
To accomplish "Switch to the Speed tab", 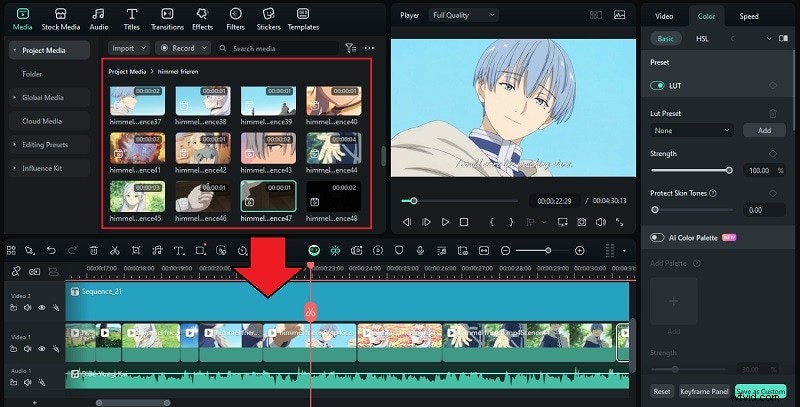I will tap(748, 16).
